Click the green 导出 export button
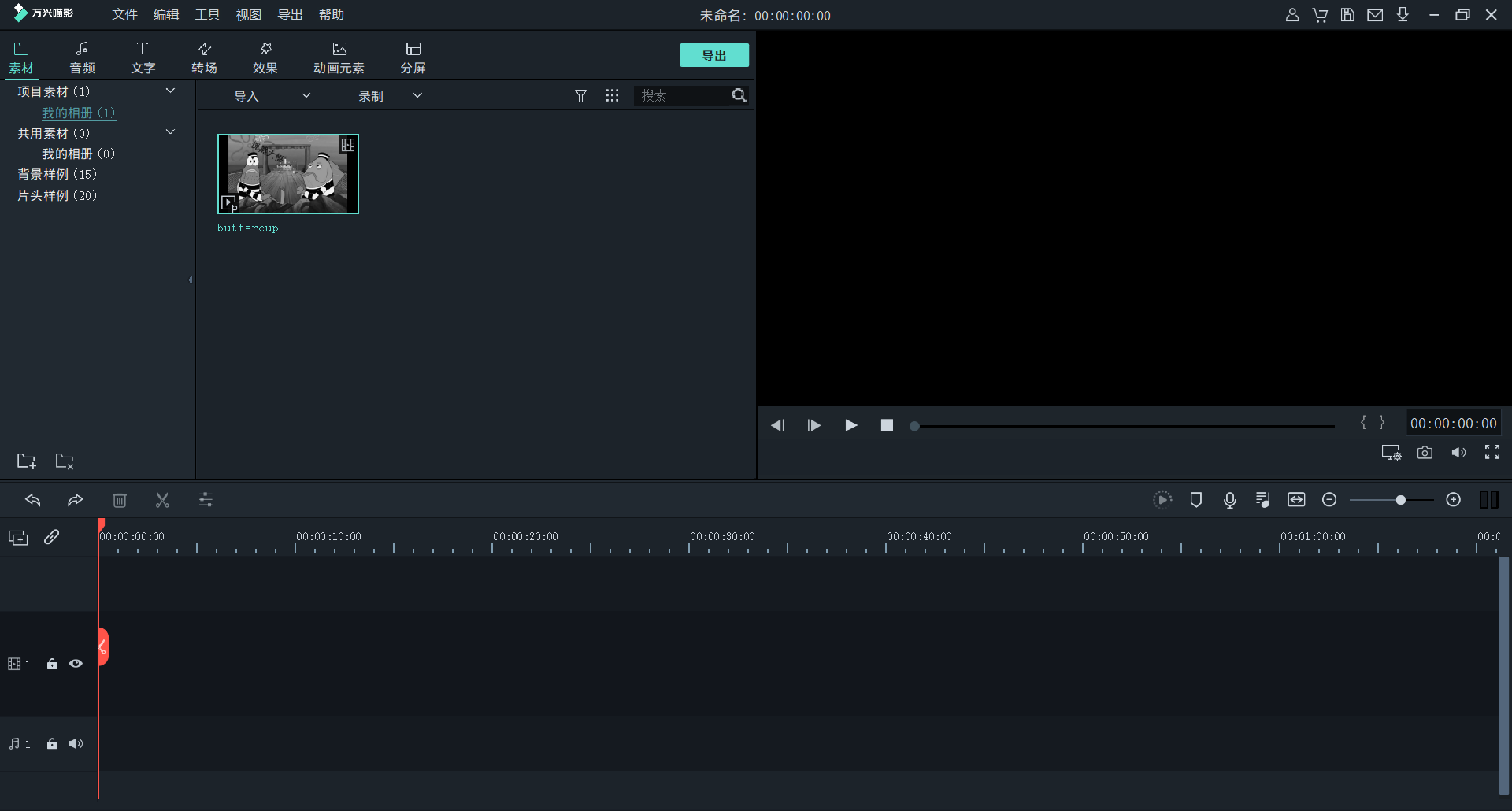The image size is (1512, 811). (714, 55)
